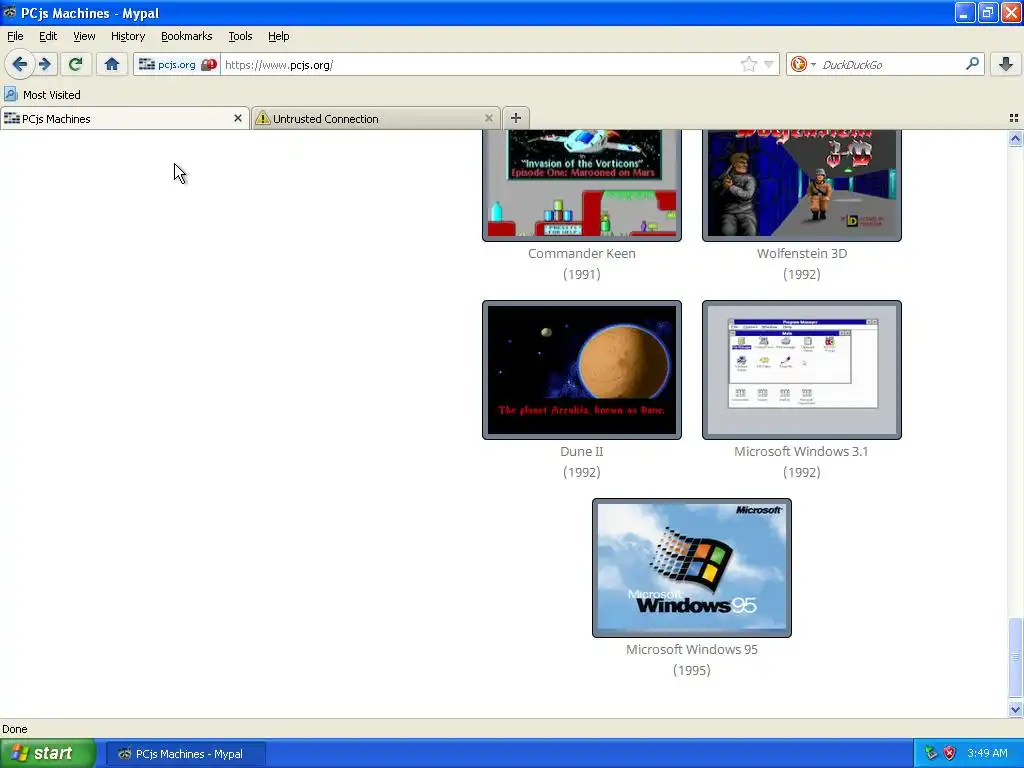This screenshot has height=768, width=1024.
Task: Open the Help menu
Action: [279, 36]
